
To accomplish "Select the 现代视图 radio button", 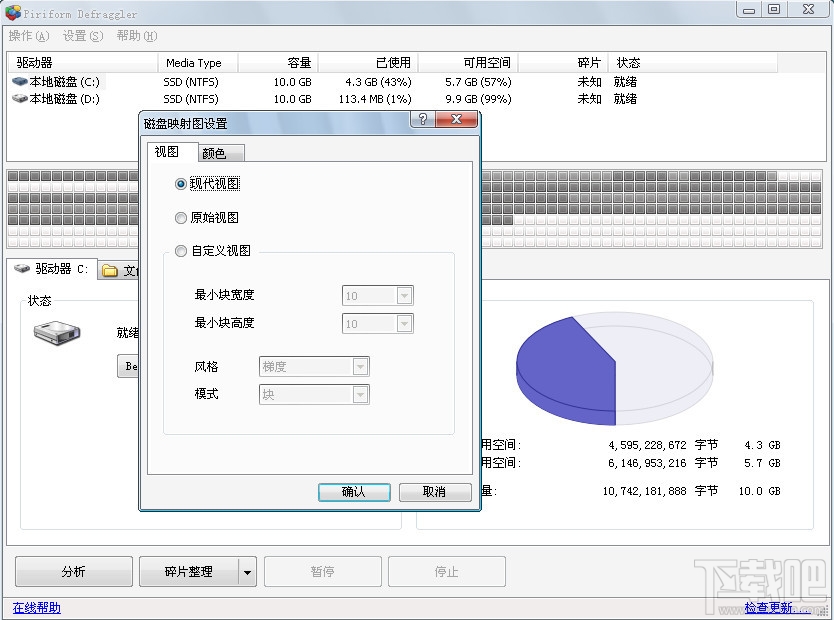I will [x=180, y=185].
